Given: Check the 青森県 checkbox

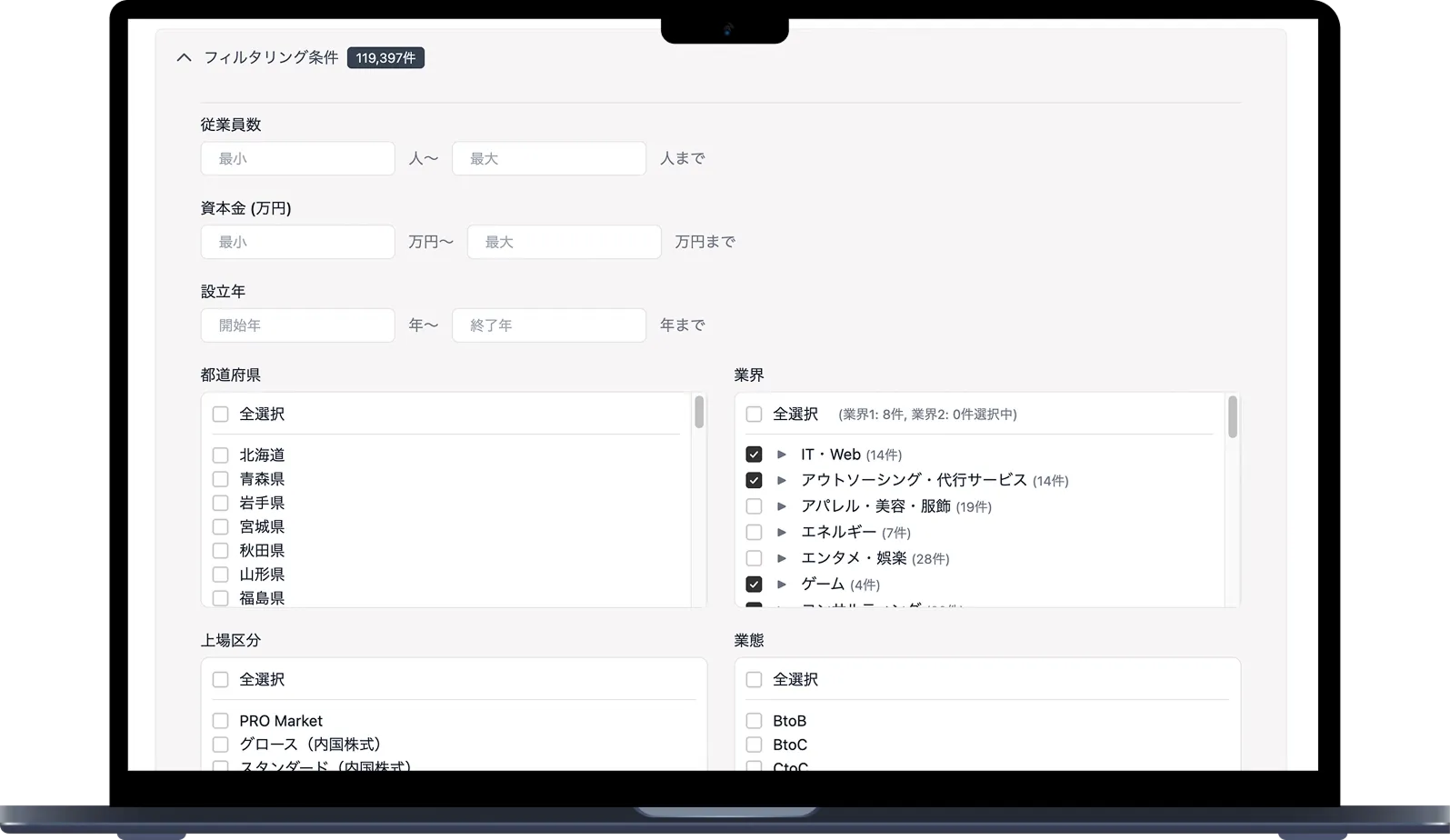Looking at the screenshot, I should click(x=220, y=479).
